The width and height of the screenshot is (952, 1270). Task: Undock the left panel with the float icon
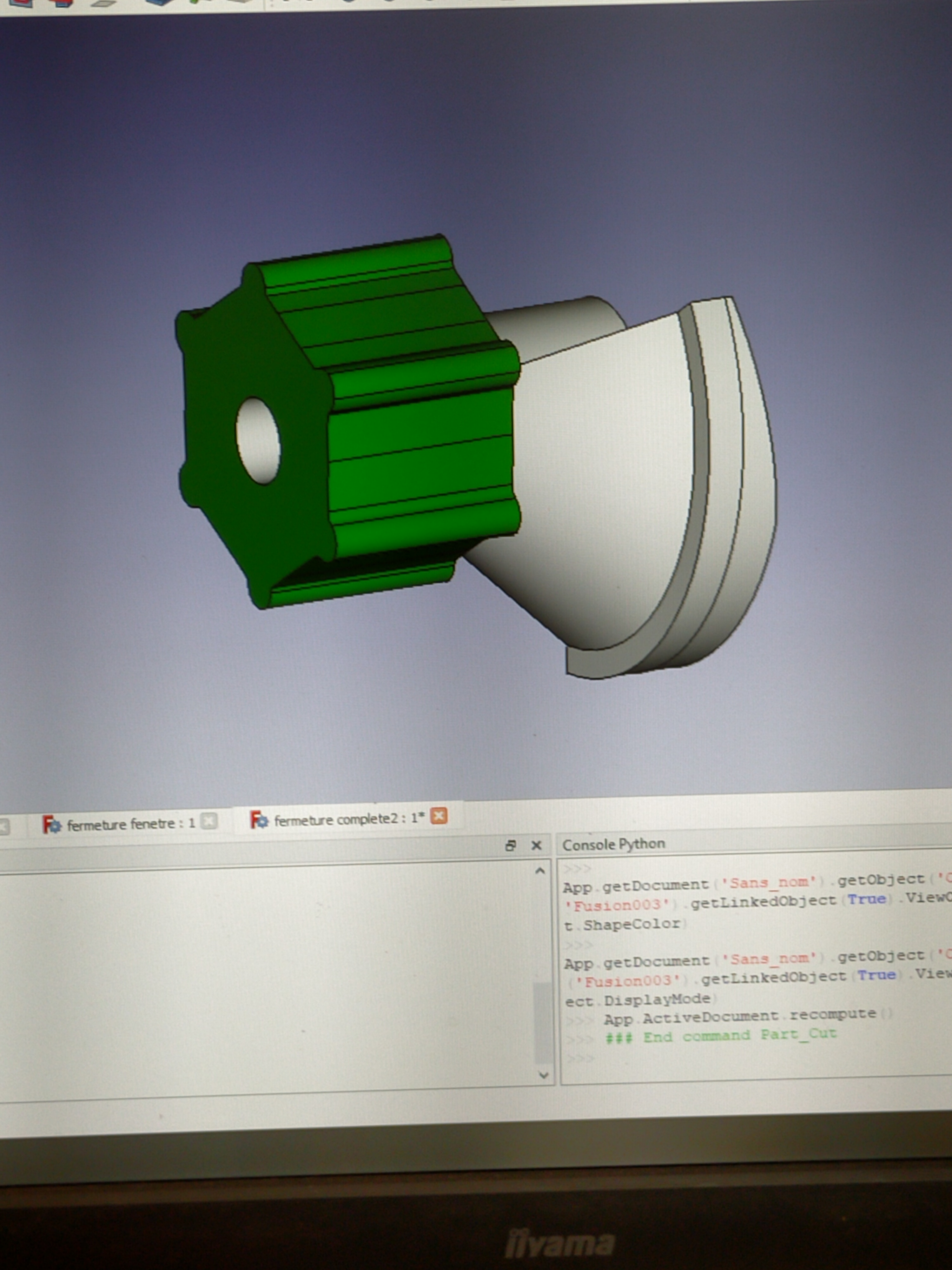pyautogui.click(x=510, y=845)
